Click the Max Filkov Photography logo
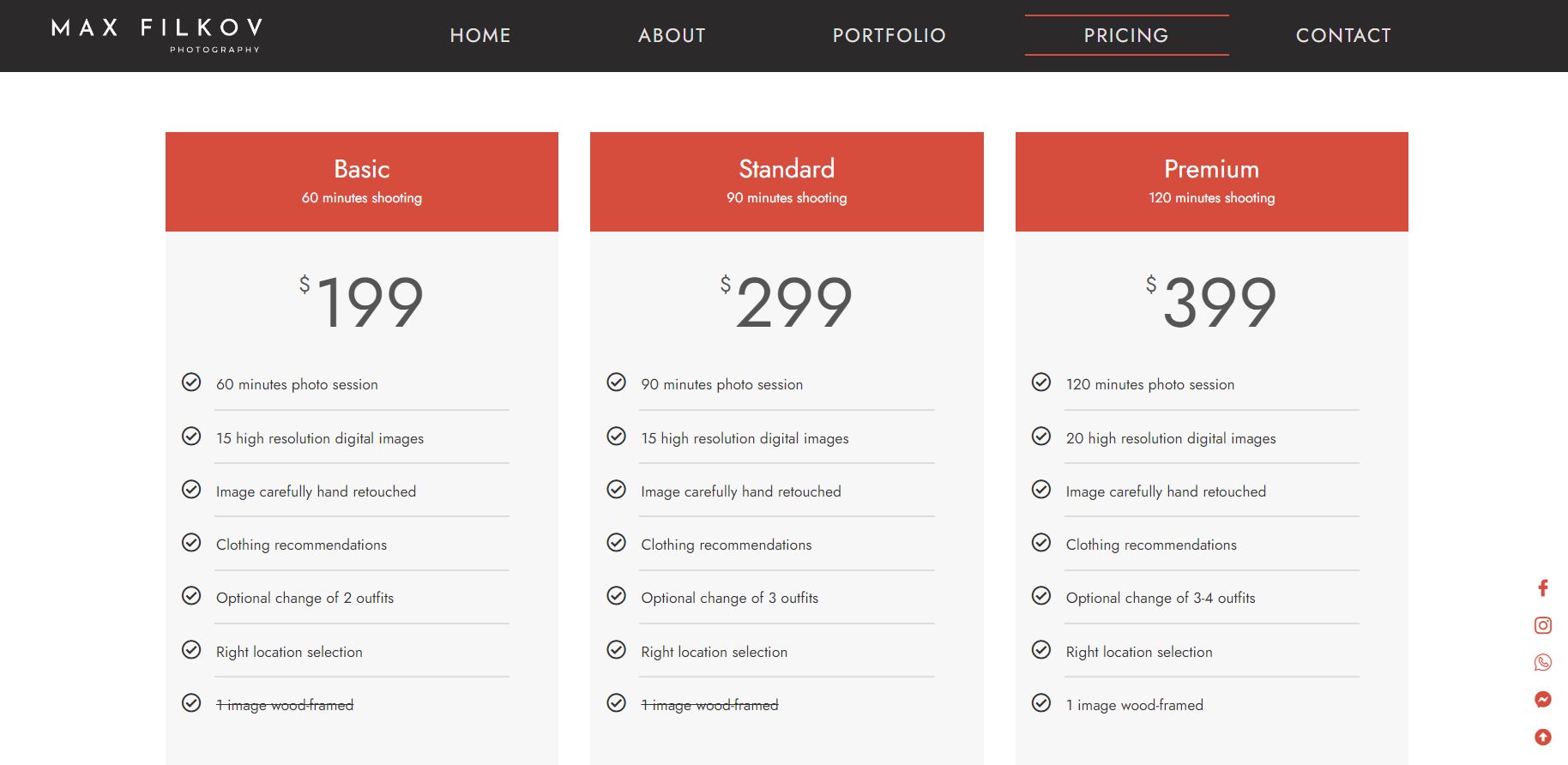This screenshot has width=1568, height=765. (x=157, y=35)
